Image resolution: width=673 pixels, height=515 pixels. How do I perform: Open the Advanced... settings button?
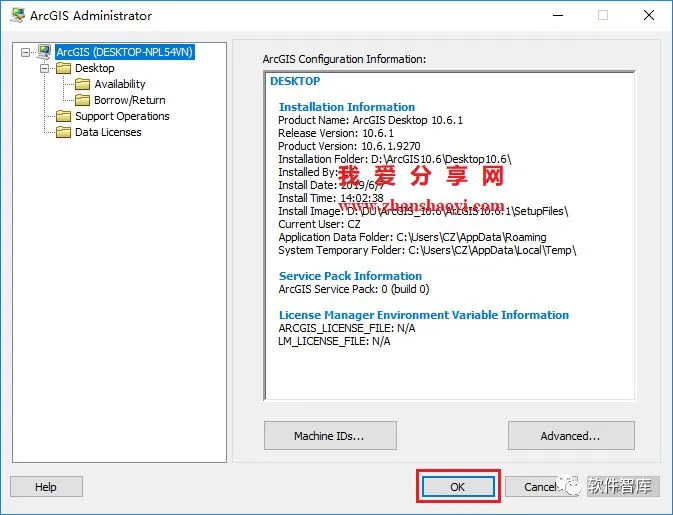click(571, 436)
